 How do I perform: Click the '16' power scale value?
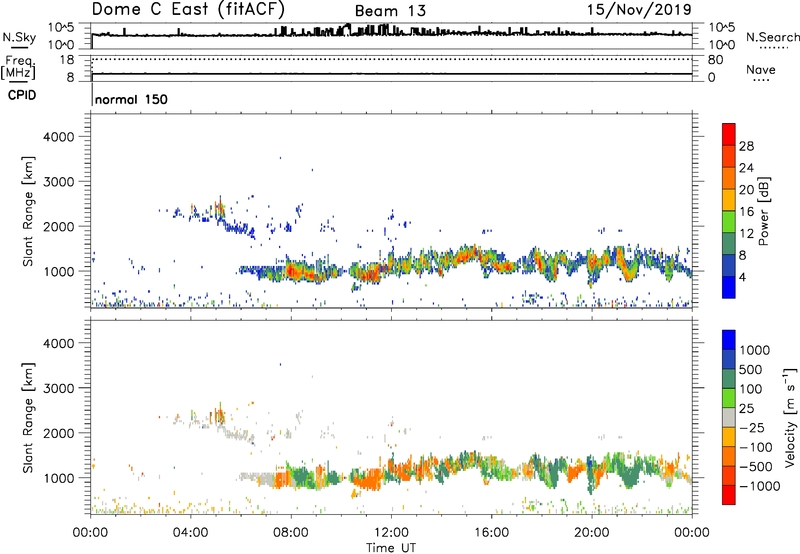[746, 212]
